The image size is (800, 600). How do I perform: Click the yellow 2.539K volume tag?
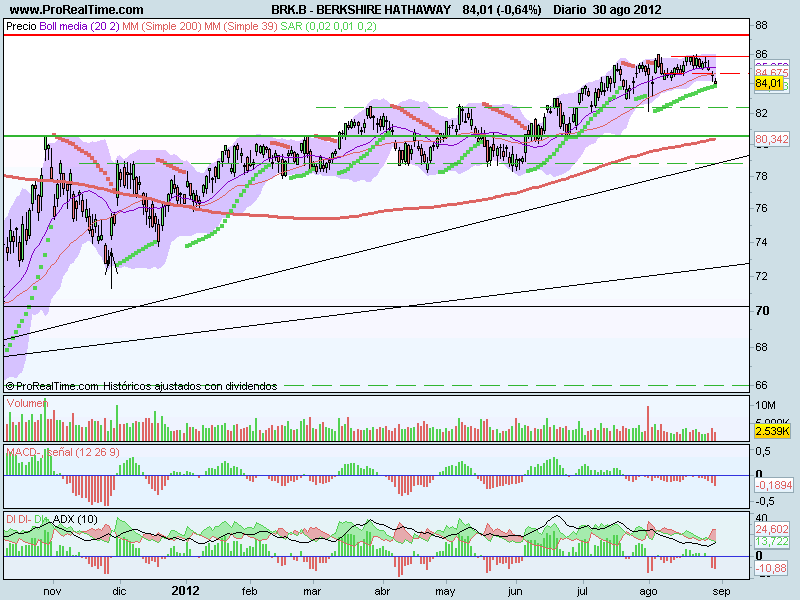pyautogui.click(x=772, y=431)
